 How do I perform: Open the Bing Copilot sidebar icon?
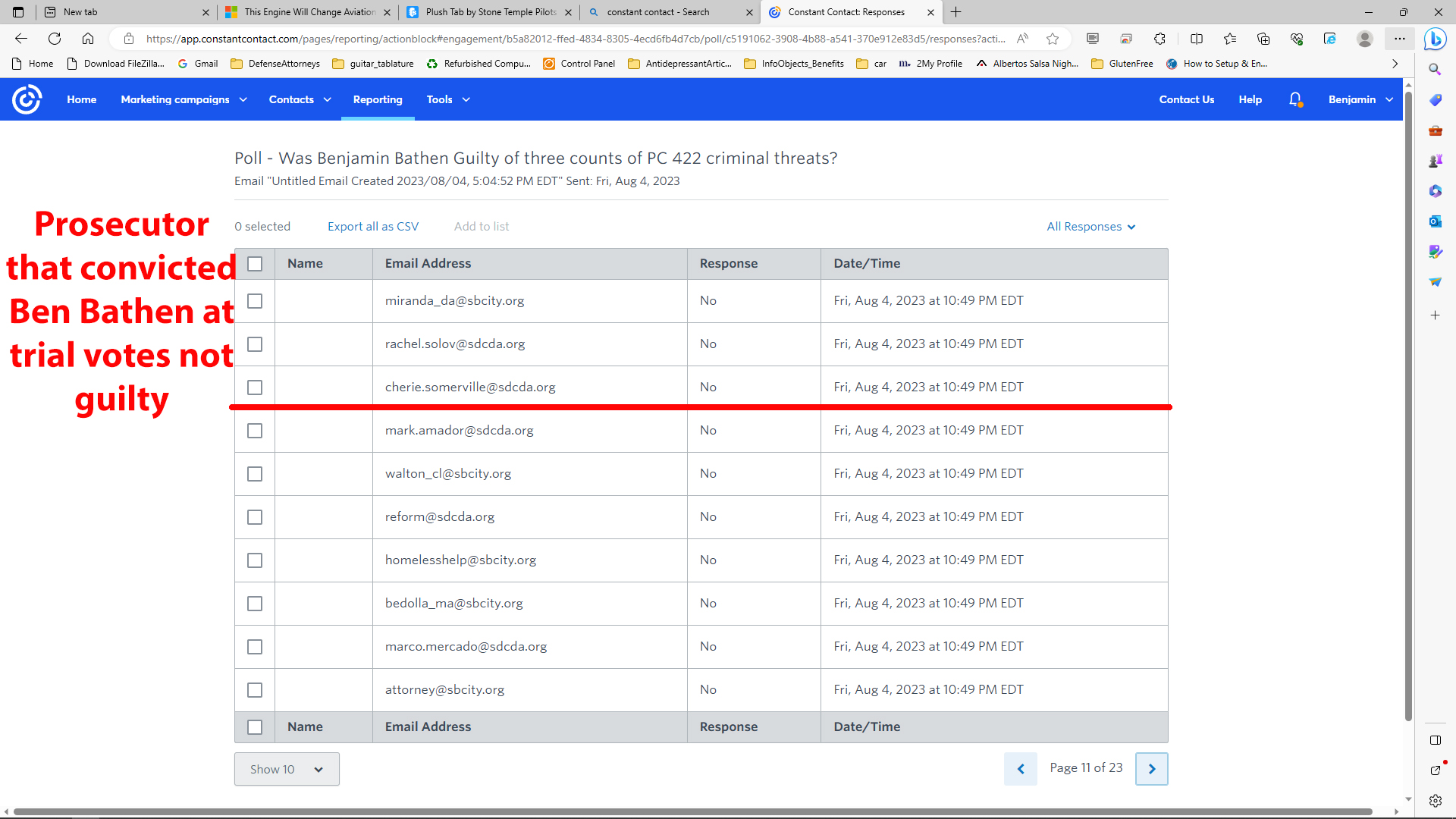click(1435, 39)
